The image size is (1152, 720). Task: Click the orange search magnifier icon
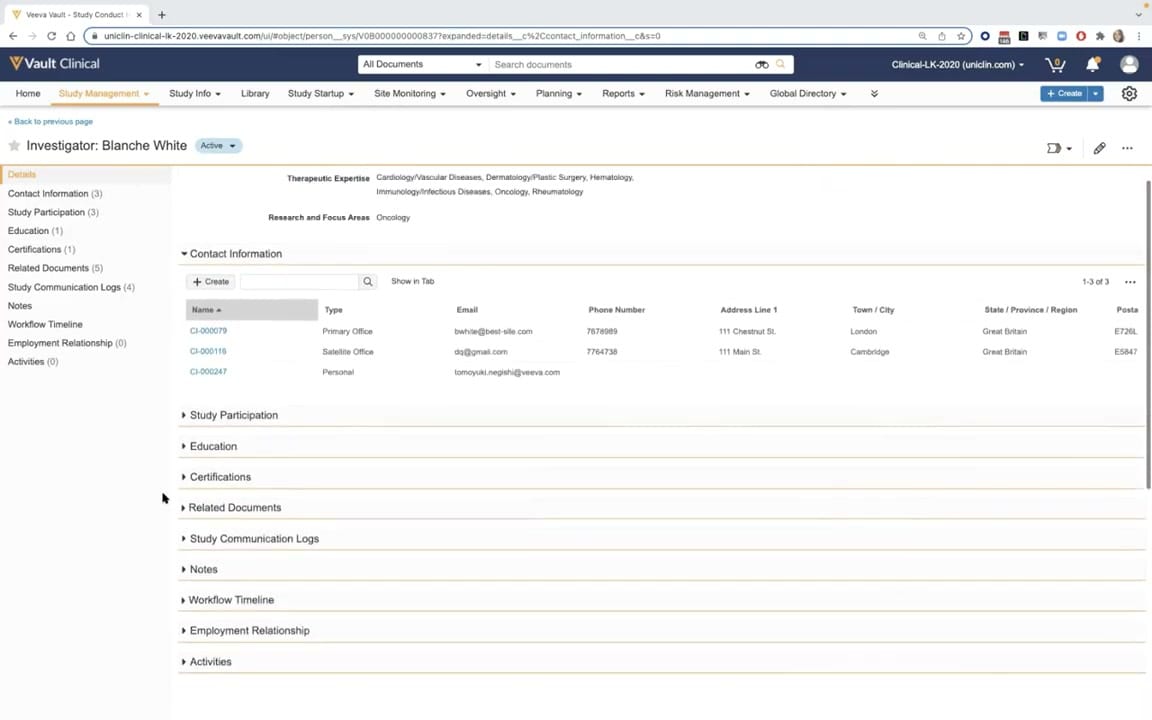780,64
